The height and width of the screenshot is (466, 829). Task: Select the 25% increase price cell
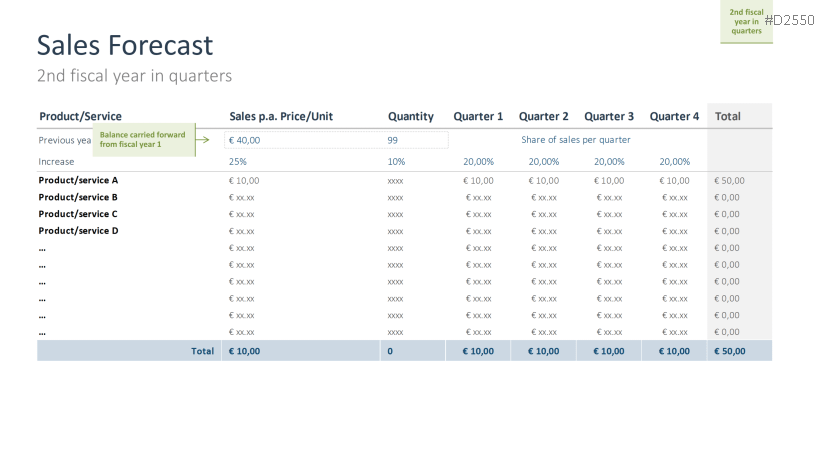tap(238, 161)
